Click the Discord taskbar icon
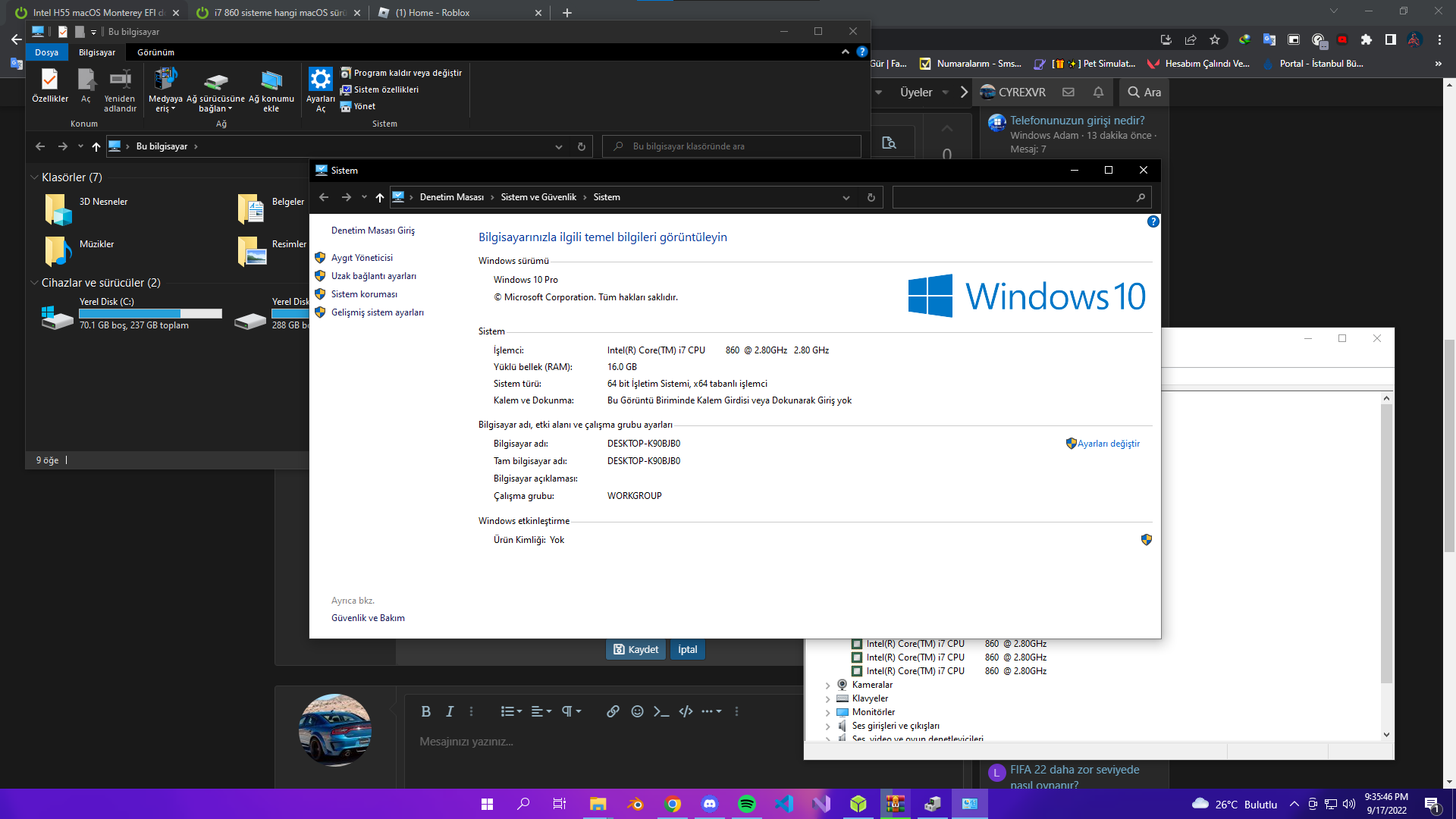Screen dimensions: 1456x819 710,804
